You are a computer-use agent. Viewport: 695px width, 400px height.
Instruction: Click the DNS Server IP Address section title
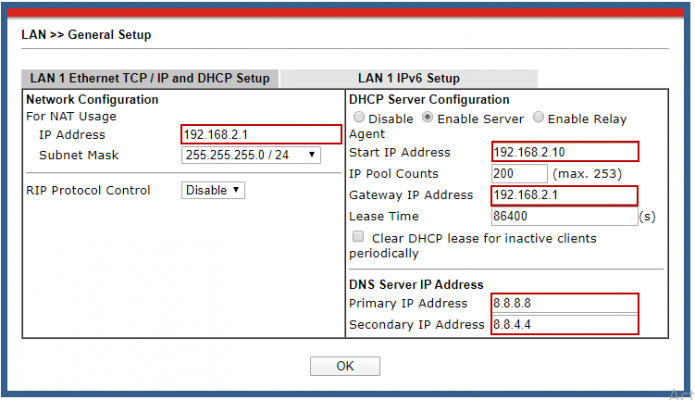click(x=415, y=285)
